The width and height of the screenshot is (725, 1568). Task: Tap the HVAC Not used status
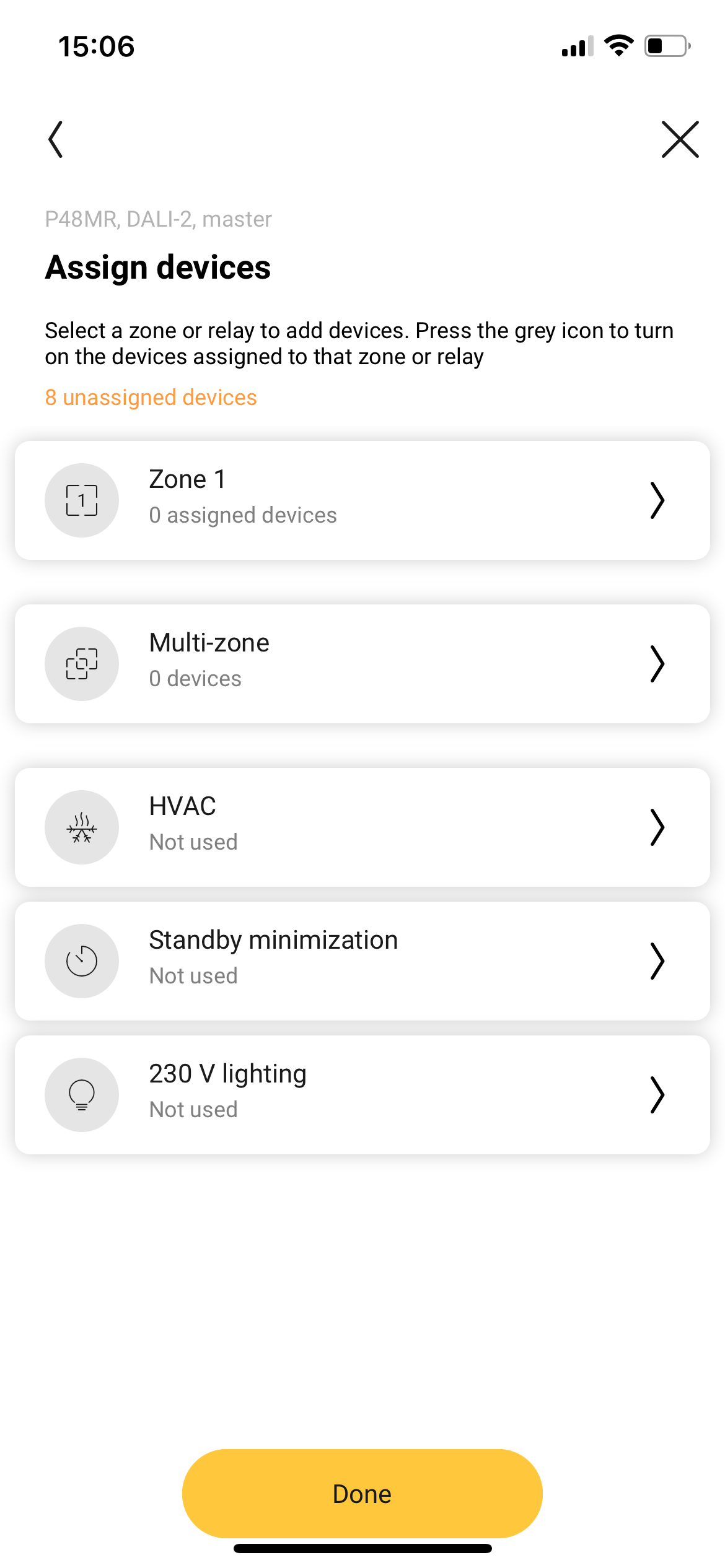point(193,842)
